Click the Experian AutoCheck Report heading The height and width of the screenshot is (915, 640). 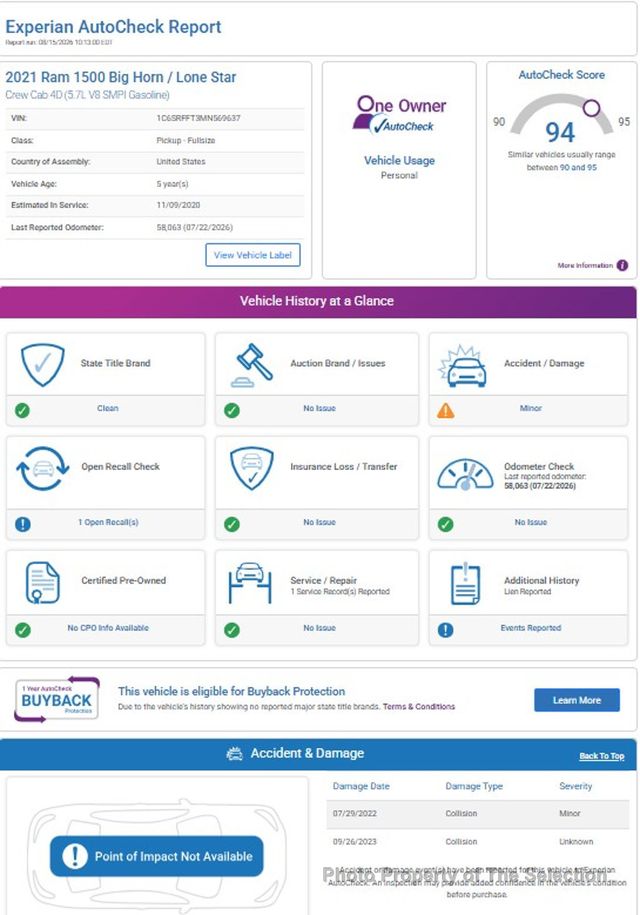(113, 27)
